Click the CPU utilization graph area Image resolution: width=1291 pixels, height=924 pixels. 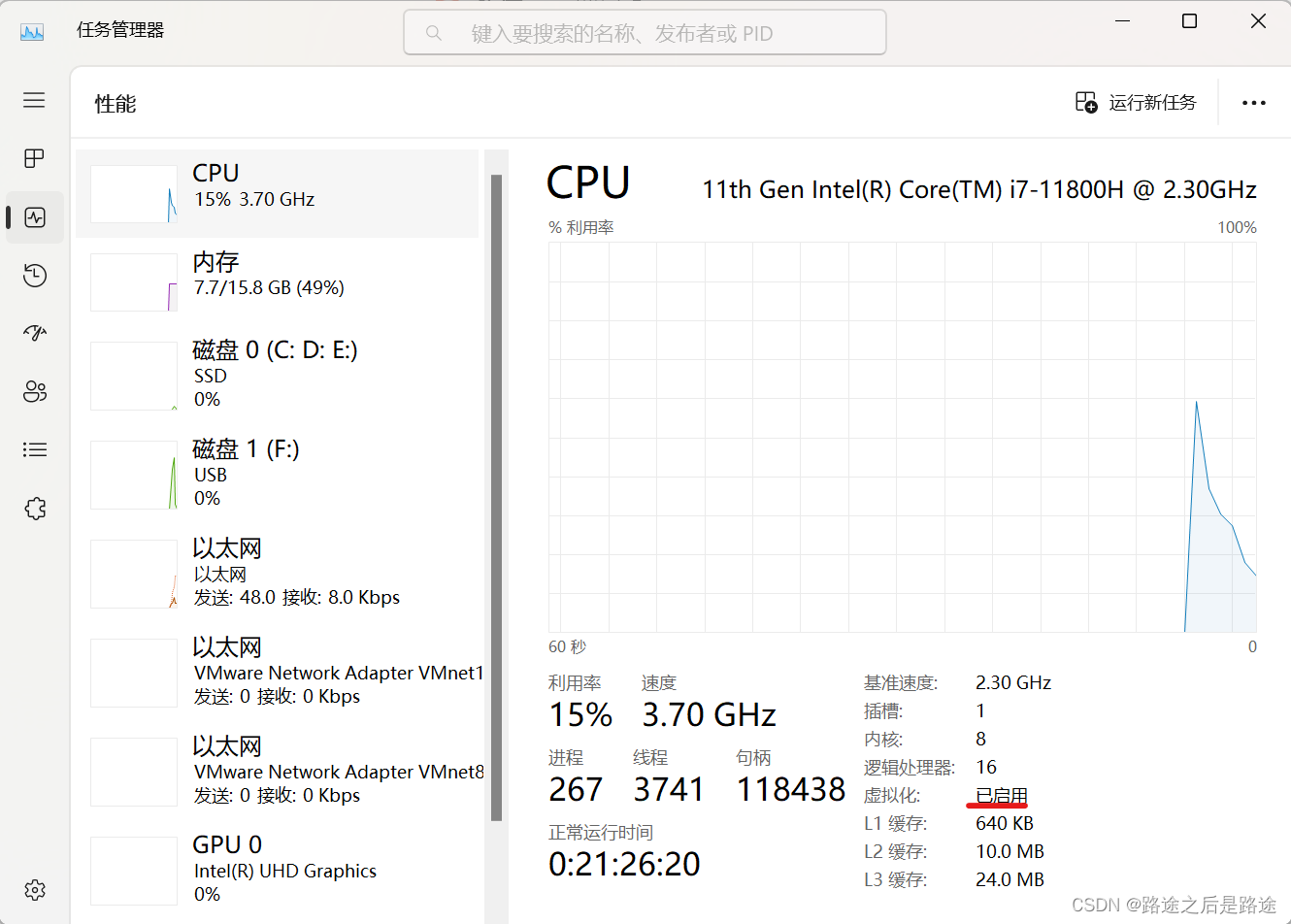pos(902,437)
